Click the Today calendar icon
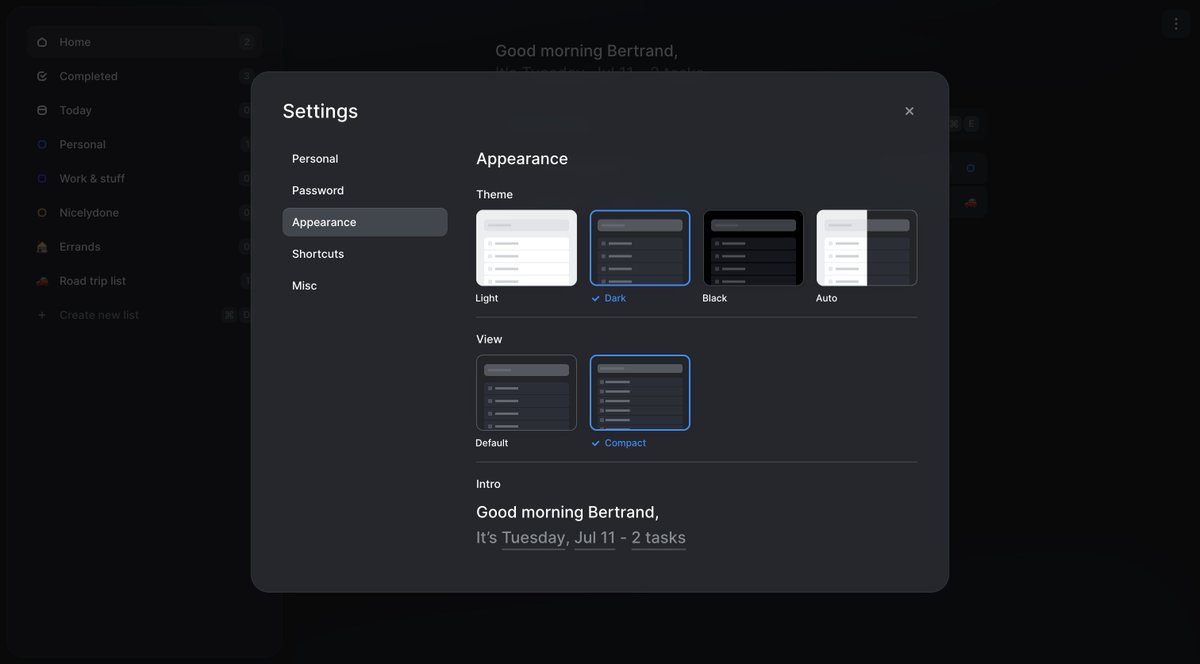Image resolution: width=1200 pixels, height=664 pixels. click(42, 110)
